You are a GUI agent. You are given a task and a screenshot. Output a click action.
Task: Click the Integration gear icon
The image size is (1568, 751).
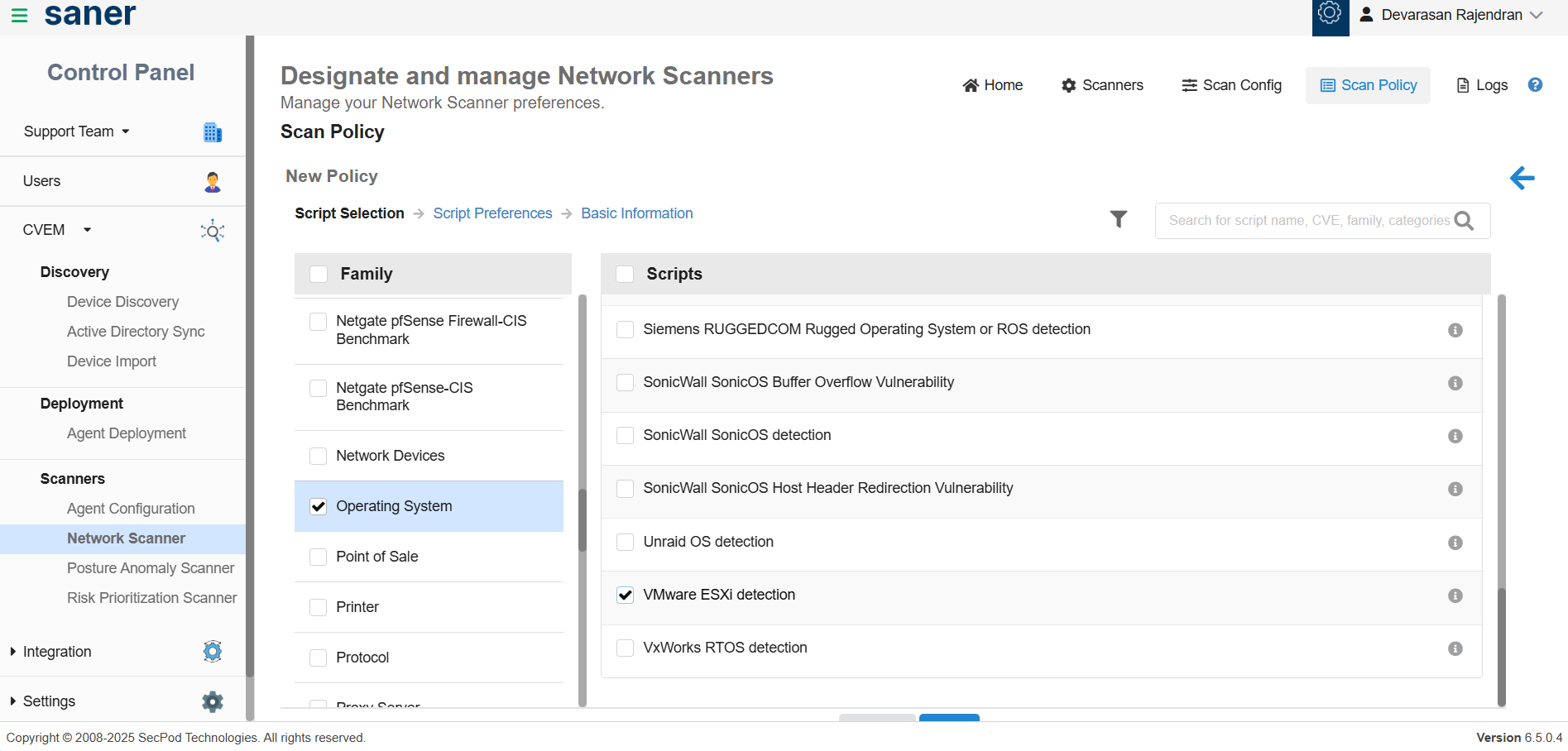(213, 652)
